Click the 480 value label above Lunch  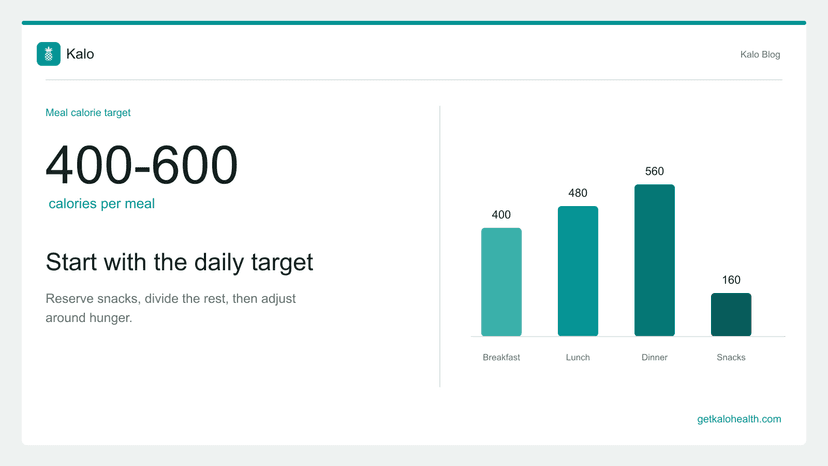click(578, 193)
